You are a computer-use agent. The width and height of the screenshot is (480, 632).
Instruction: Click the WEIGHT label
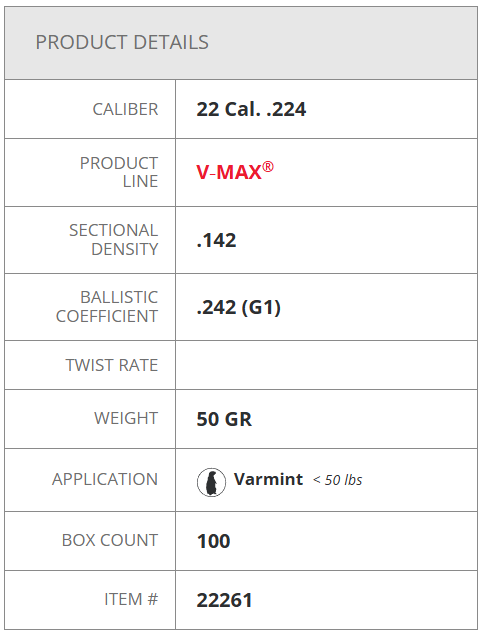(126, 418)
